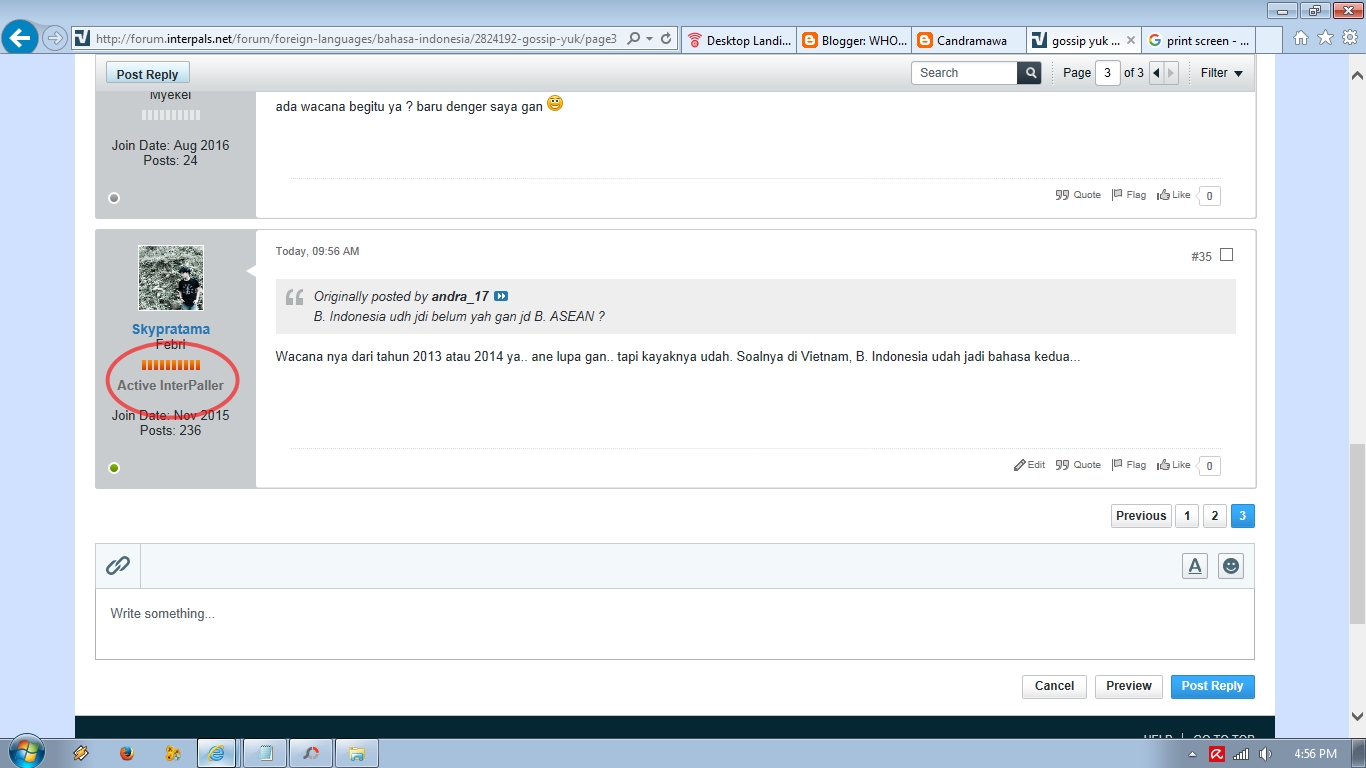Go to previous page arrow in page navigator
This screenshot has height=768, width=1366.
[x=1156, y=73]
